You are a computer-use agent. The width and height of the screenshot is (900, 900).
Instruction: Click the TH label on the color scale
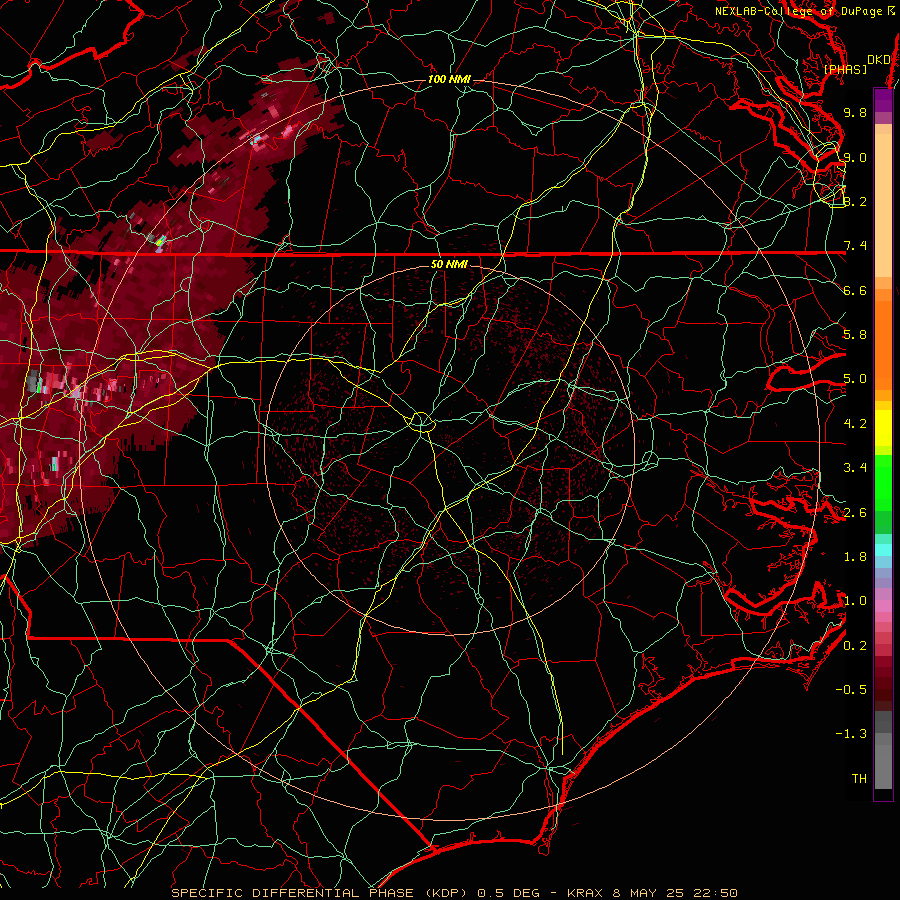click(x=859, y=779)
